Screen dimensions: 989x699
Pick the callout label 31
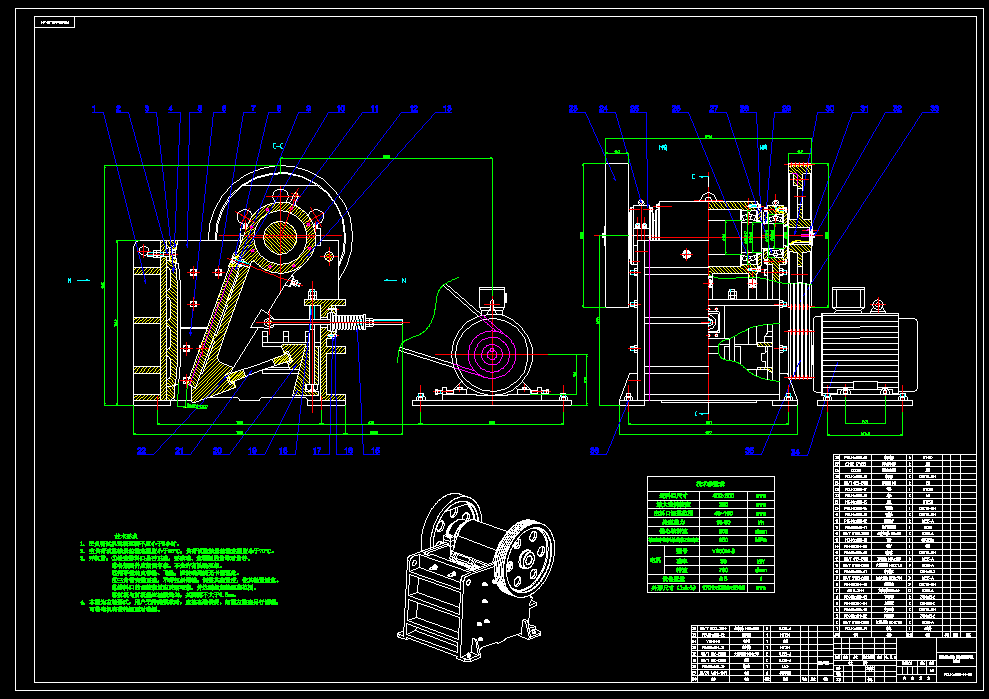pyautogui.click(x=864, y=109)
